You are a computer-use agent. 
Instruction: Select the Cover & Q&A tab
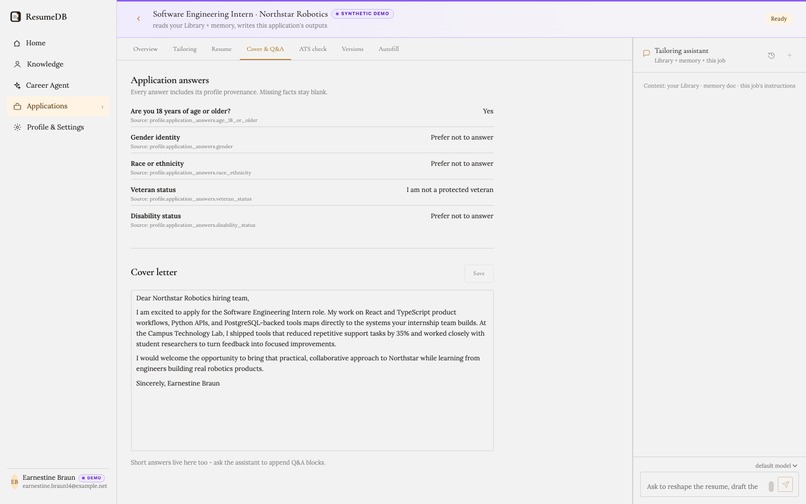point(265,49)
